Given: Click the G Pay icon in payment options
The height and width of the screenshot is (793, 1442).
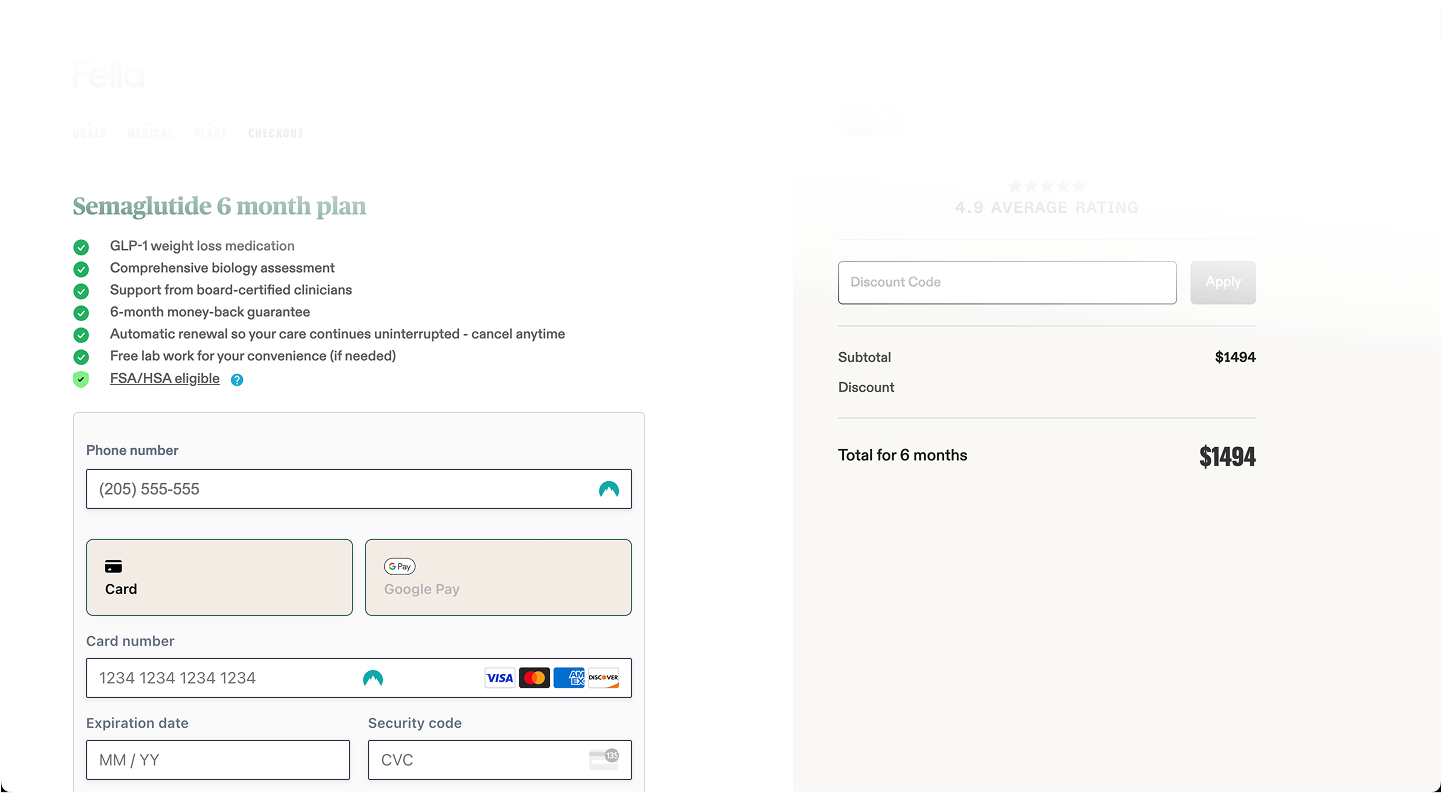Looking at the screenshot, I should [x=399, y=566].
